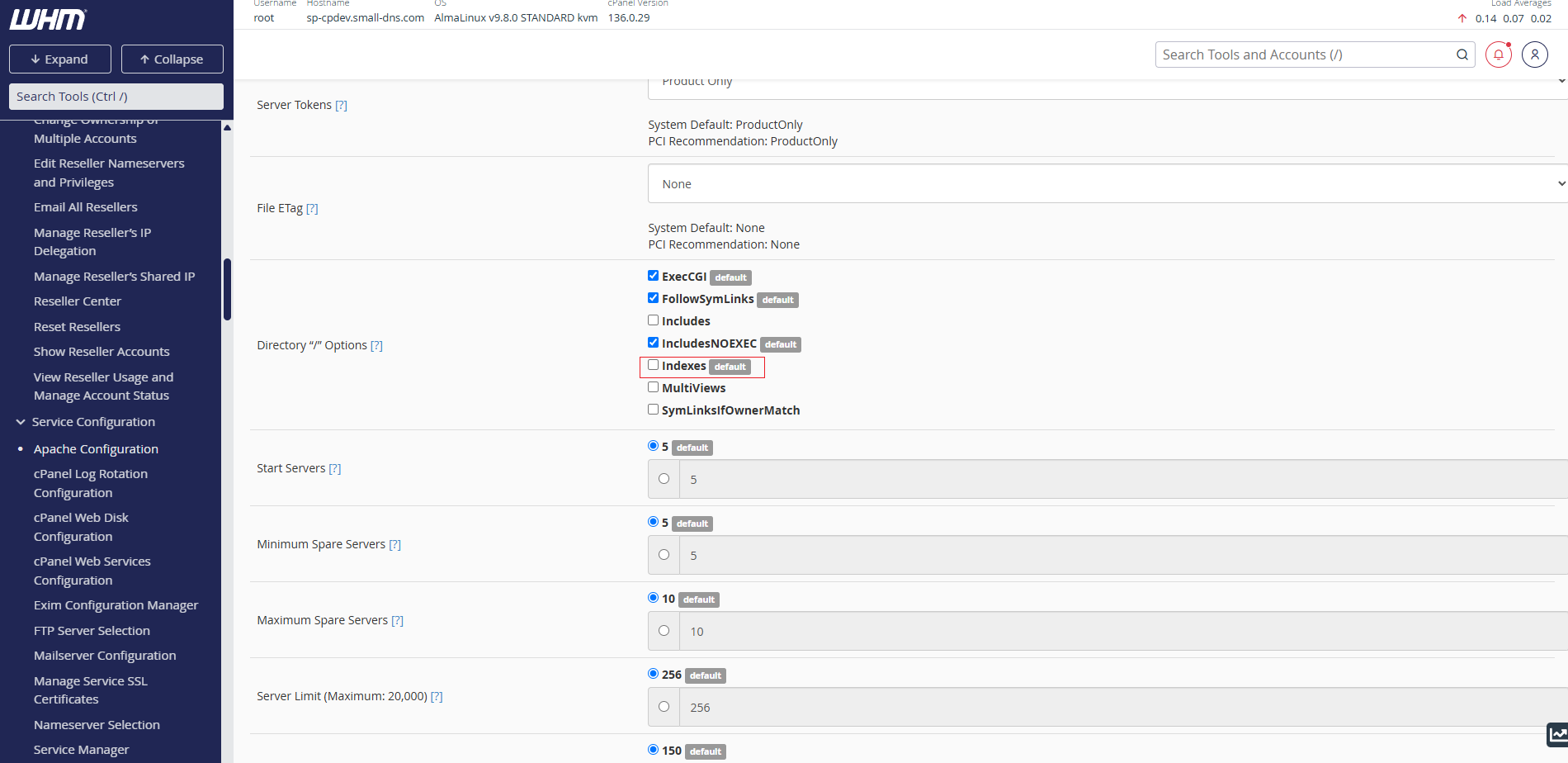Screen dimensions: 1568x763
Task: Click the Minimum Spare Servers custom value field
Action: (1123, 555)
